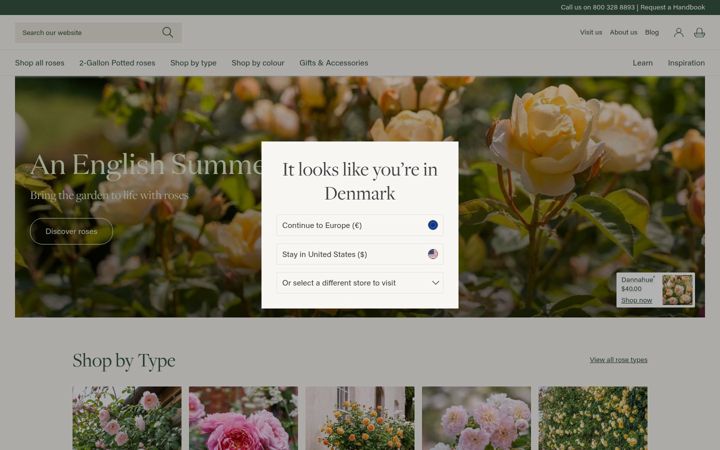
Task: Open Shop by type menu
Action: 193,63
